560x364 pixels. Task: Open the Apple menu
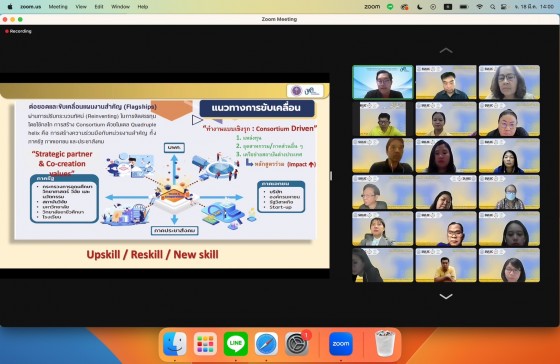10,6
